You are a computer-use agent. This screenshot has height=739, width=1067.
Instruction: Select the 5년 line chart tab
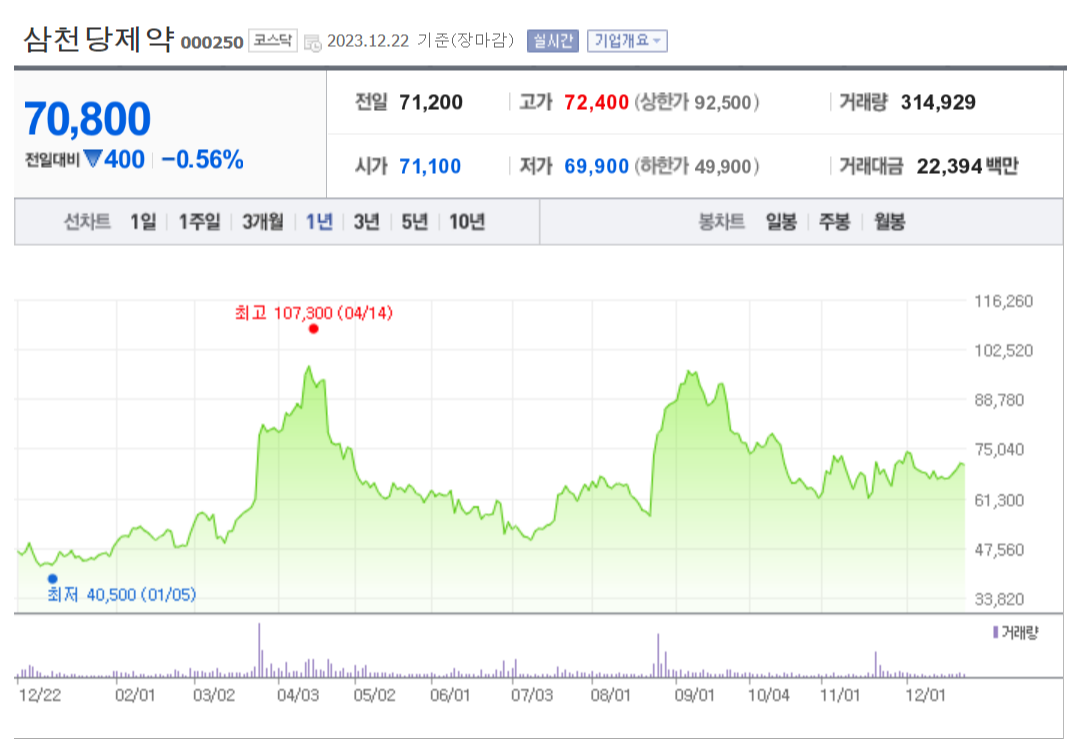(414, 222)
